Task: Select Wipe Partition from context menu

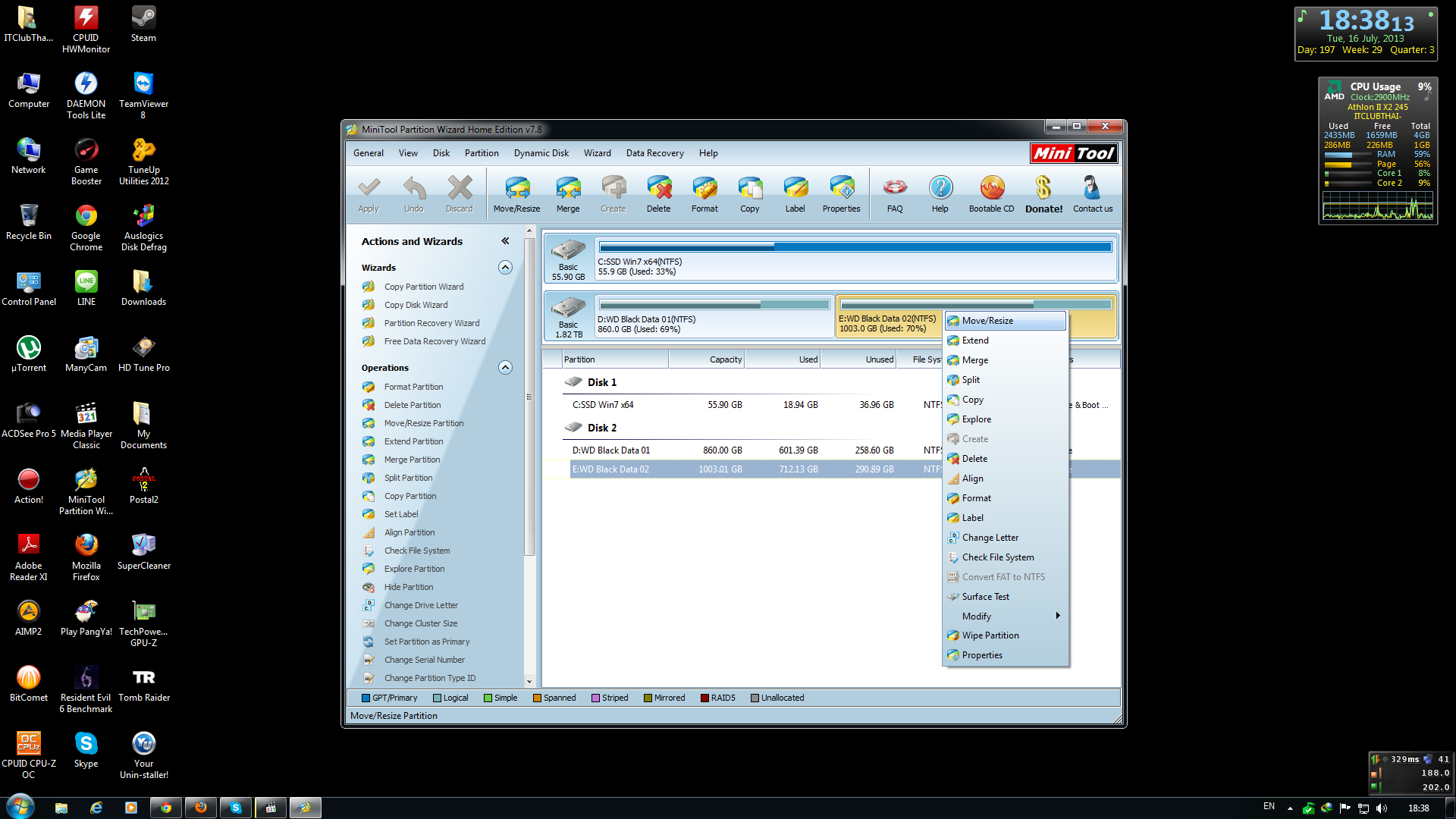Action: (x=990, y=635)
